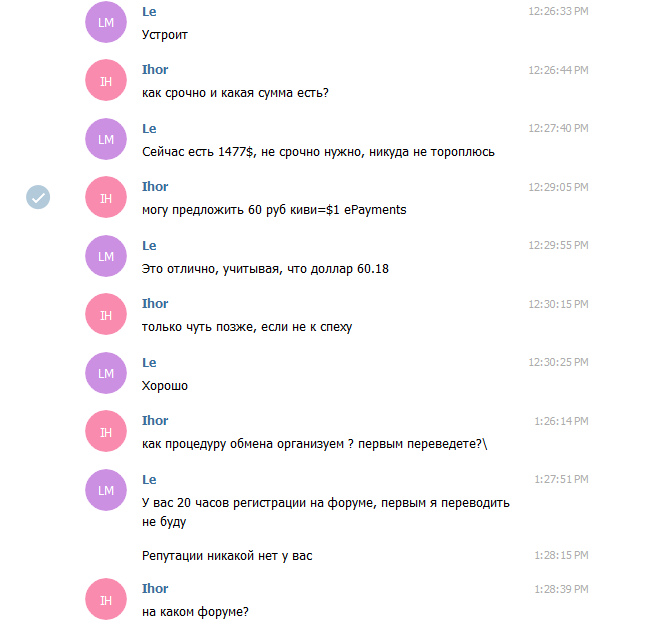Click the 1:27:51 PM timestamp
The width and height of the screenshot is (655, 630).
561,480
